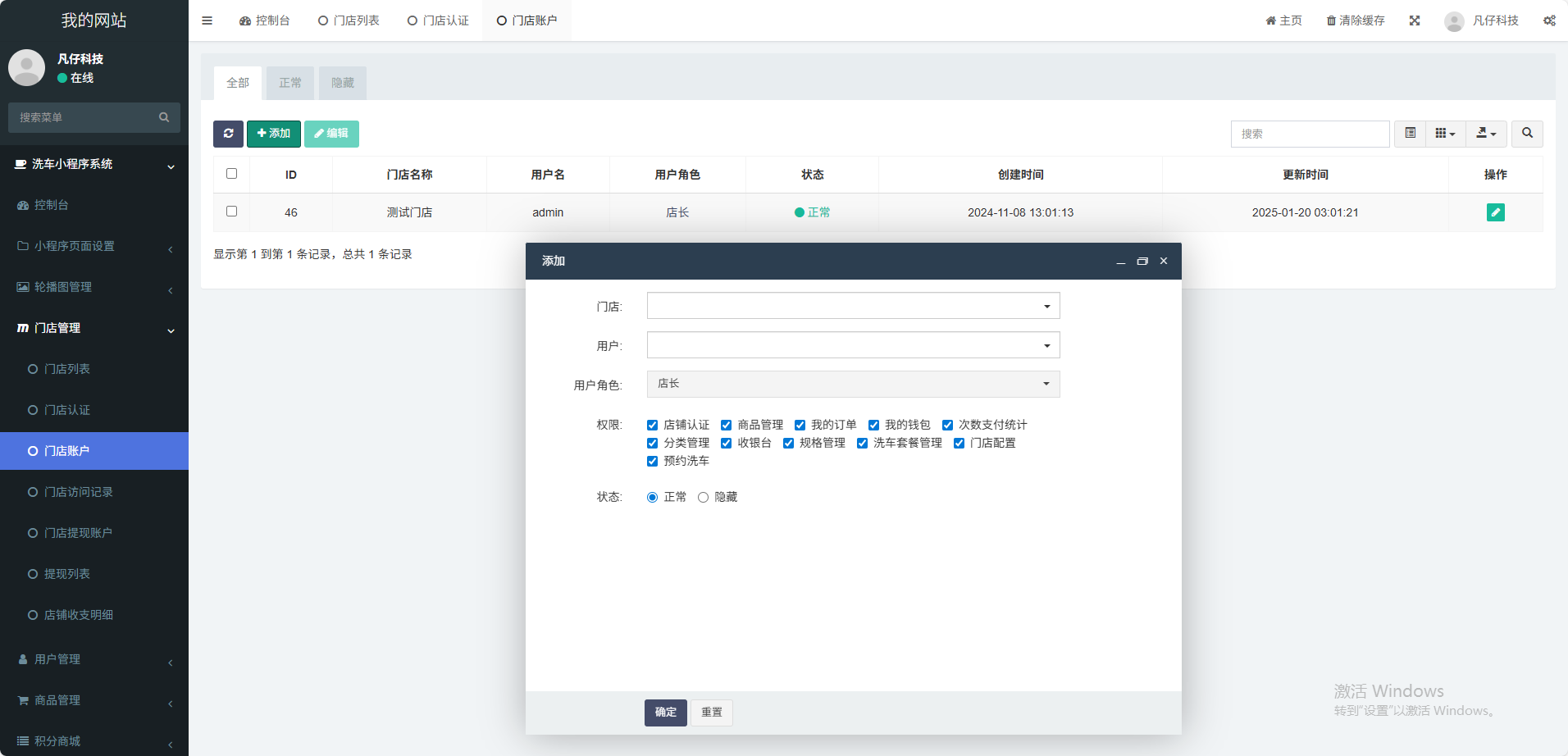The image size is (1568, 756).
Task: Click the refresh icon button in table toolbar
Action: coord(228,134)
